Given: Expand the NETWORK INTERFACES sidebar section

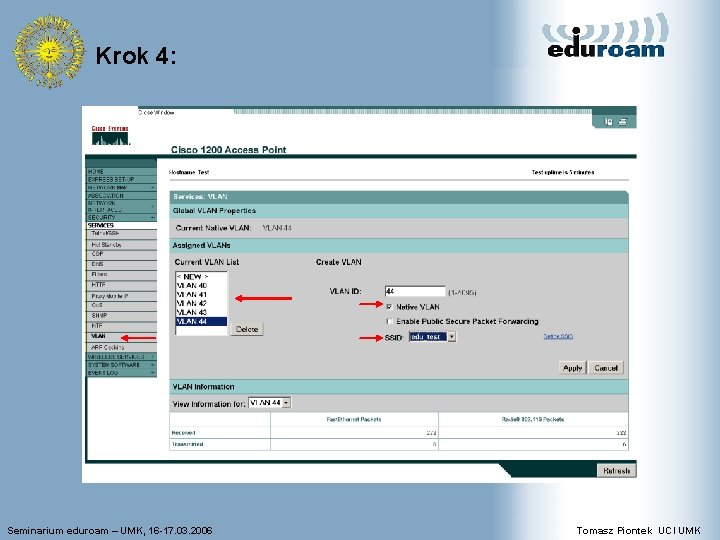Looking at the screenshot, I should coord(121,206).
